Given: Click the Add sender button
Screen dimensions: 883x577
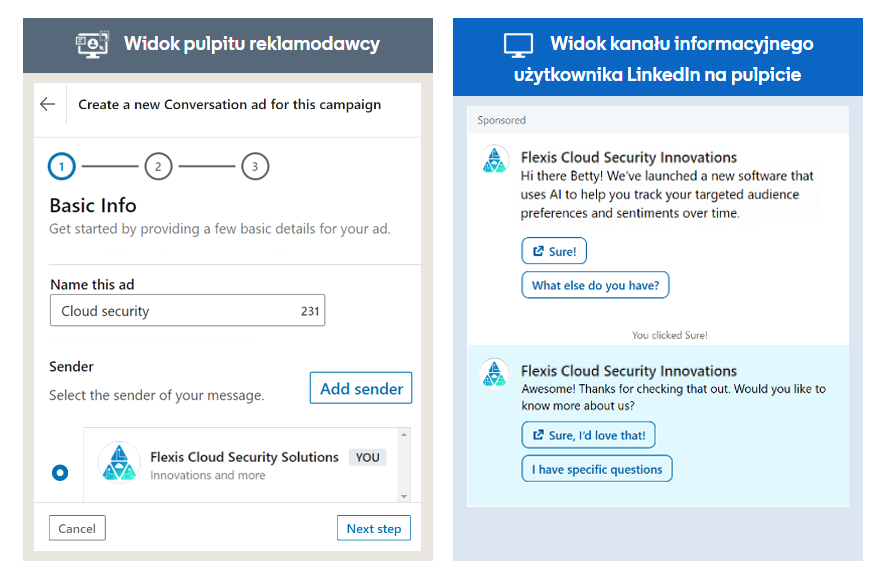Looking at the screenshot, I should (x=361, y=389).
